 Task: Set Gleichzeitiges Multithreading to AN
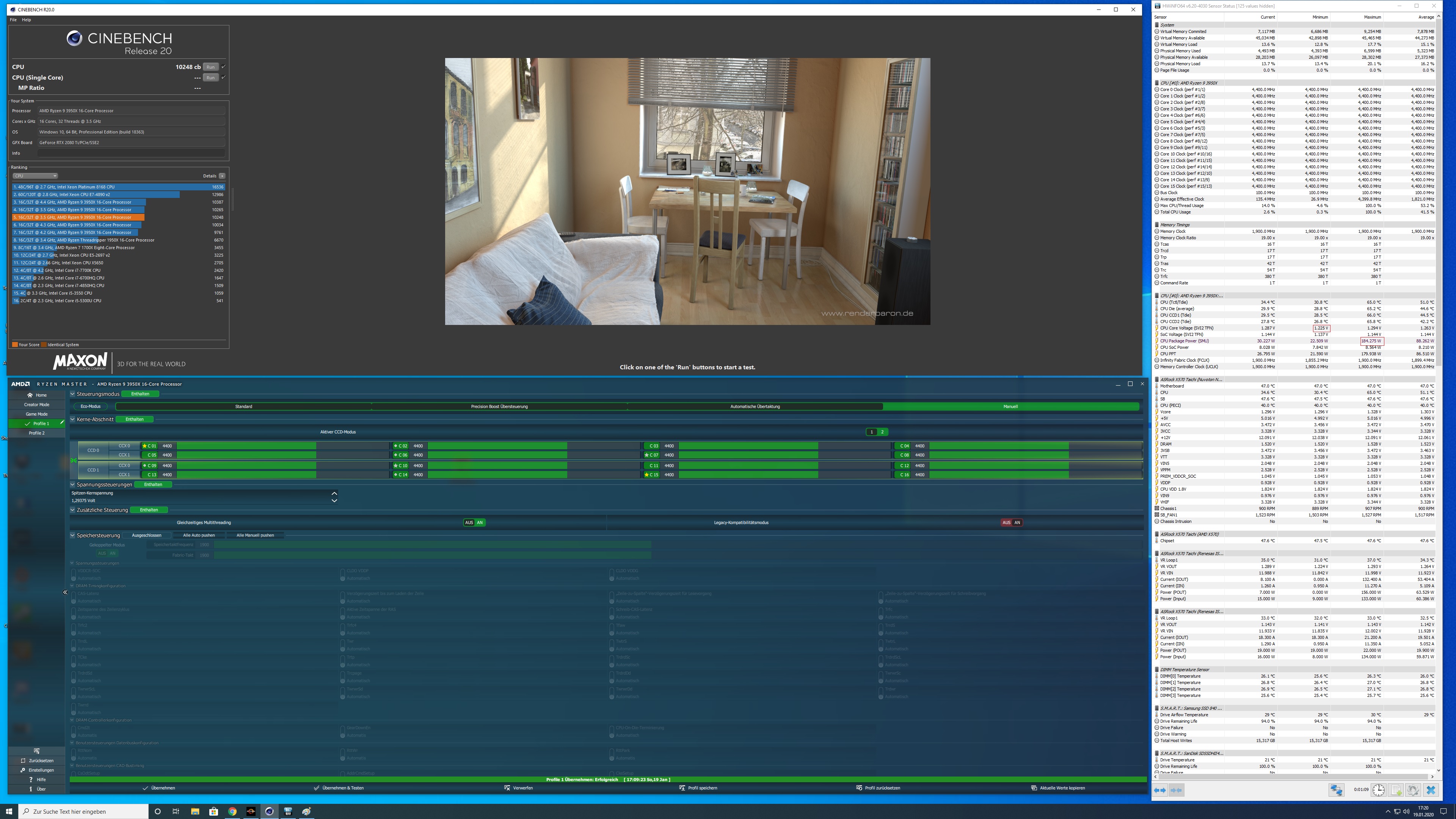tap(480, 522)
